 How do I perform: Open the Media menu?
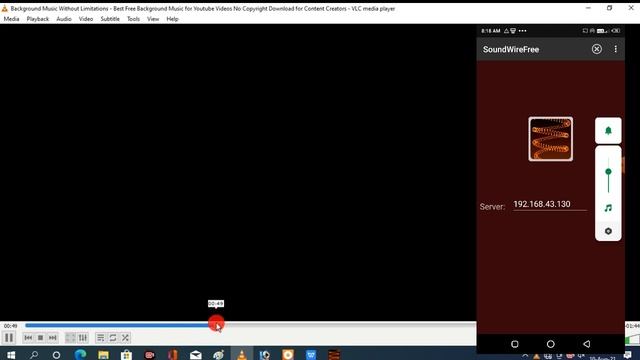coord(11,19)
